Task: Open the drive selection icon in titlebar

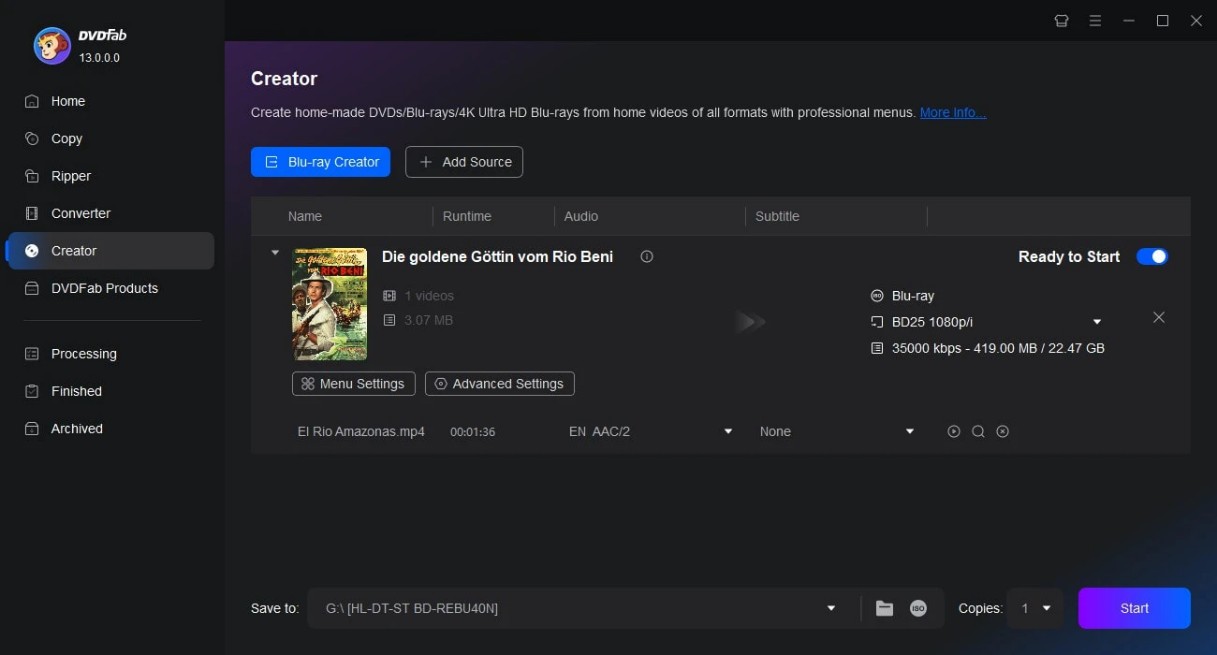Action: pyautogui.click(x=1061, y=20)
